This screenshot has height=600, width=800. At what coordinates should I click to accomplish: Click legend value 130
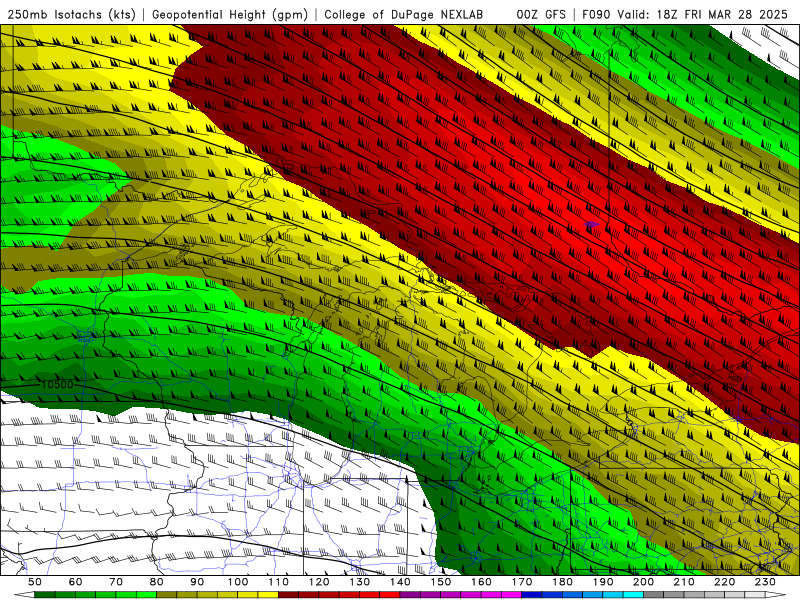click(x=360, y=582)
